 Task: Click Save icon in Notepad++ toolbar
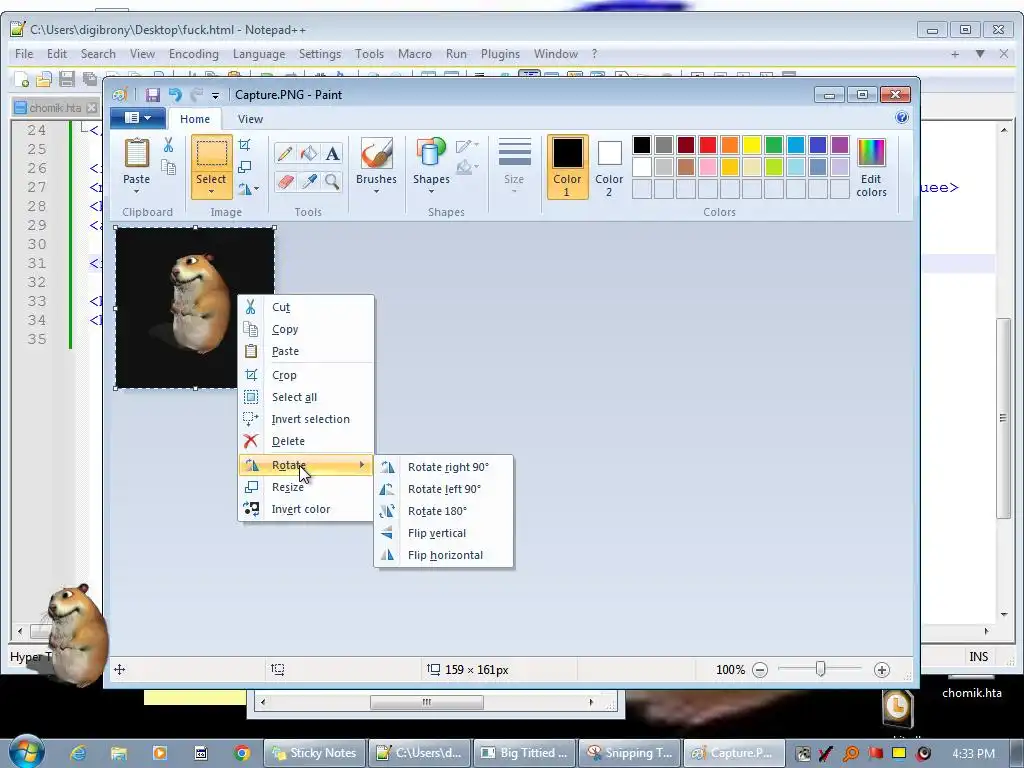[x=66, y=80]
